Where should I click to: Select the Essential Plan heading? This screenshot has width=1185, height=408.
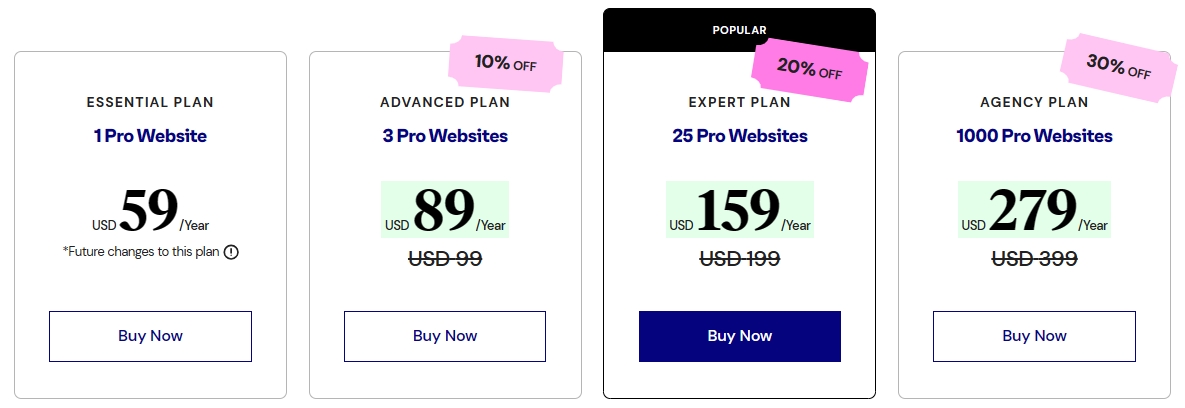[x=150, y=102]
